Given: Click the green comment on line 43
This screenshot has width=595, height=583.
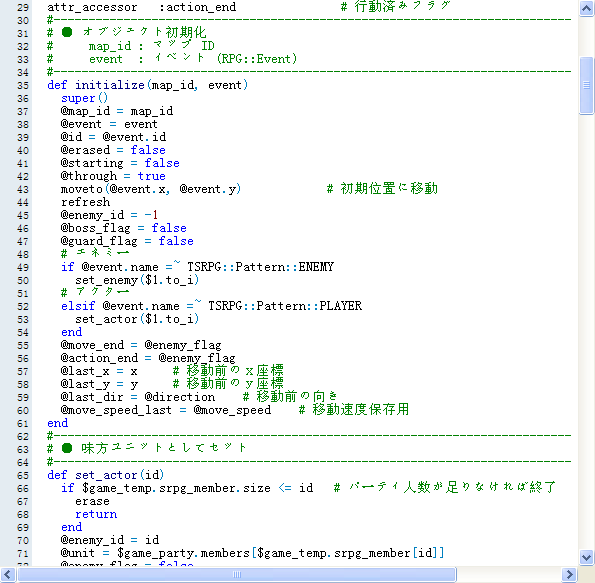Looking at the screenshot, I should pyautogui.click(x=382, y=189).
